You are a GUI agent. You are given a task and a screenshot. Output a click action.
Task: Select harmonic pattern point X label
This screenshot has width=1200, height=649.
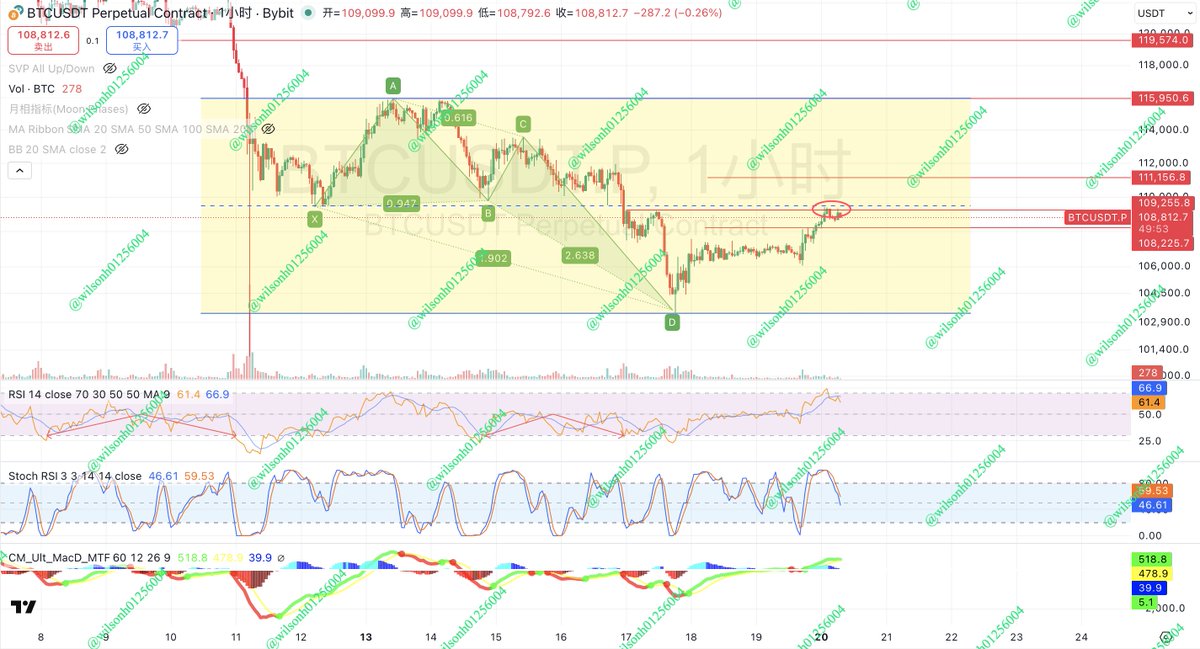[316, 219]
